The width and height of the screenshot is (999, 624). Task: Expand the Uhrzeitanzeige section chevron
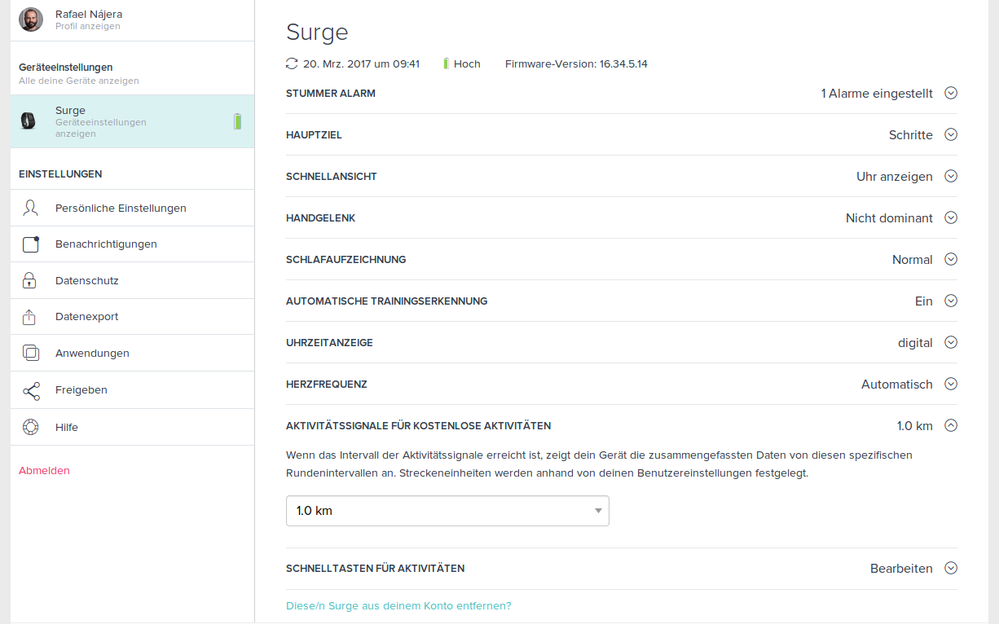coord(951,342)
